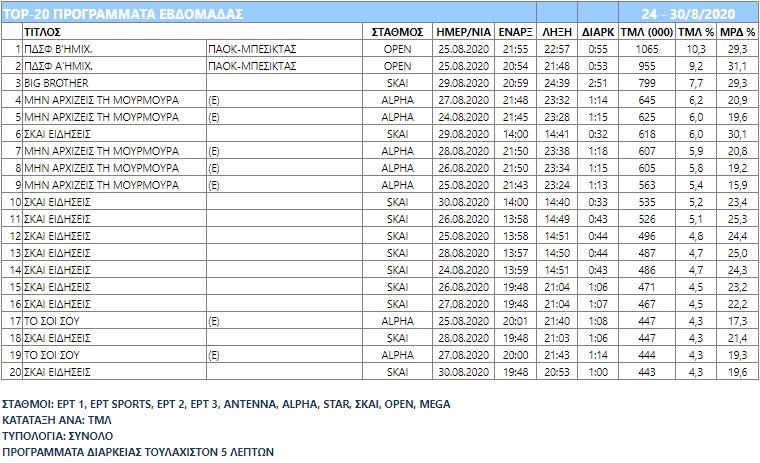
Task: Click the ΔΙΑΡΚ column header
Action: coord(597,32)
